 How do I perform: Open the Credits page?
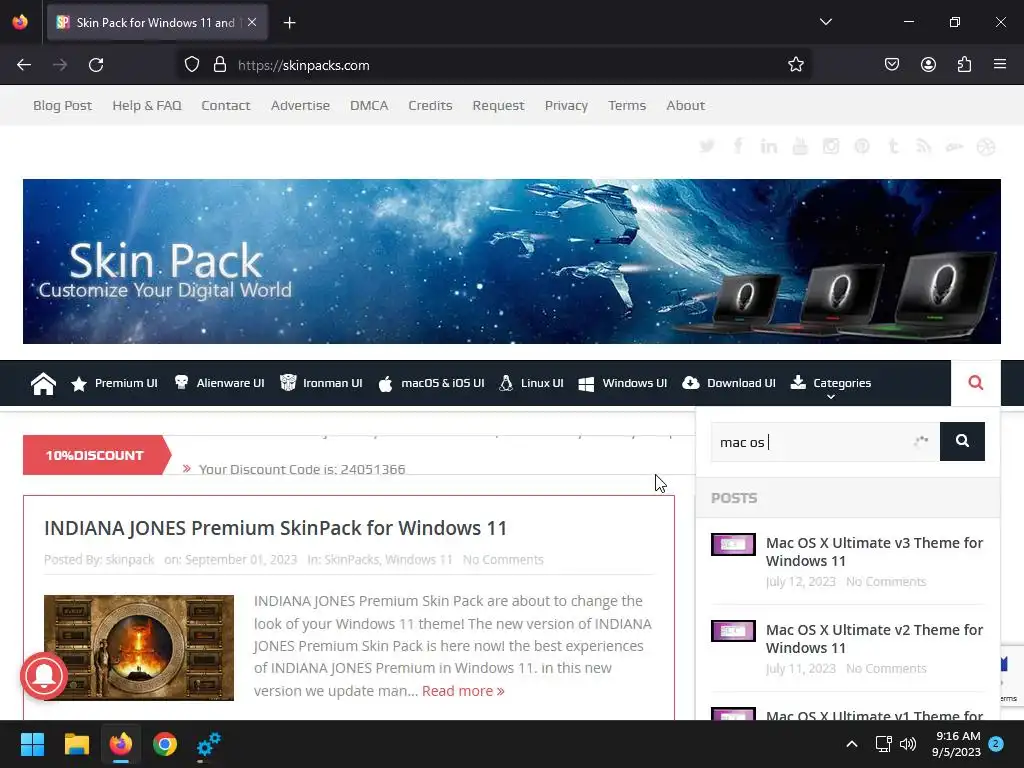tap(430, 105)
